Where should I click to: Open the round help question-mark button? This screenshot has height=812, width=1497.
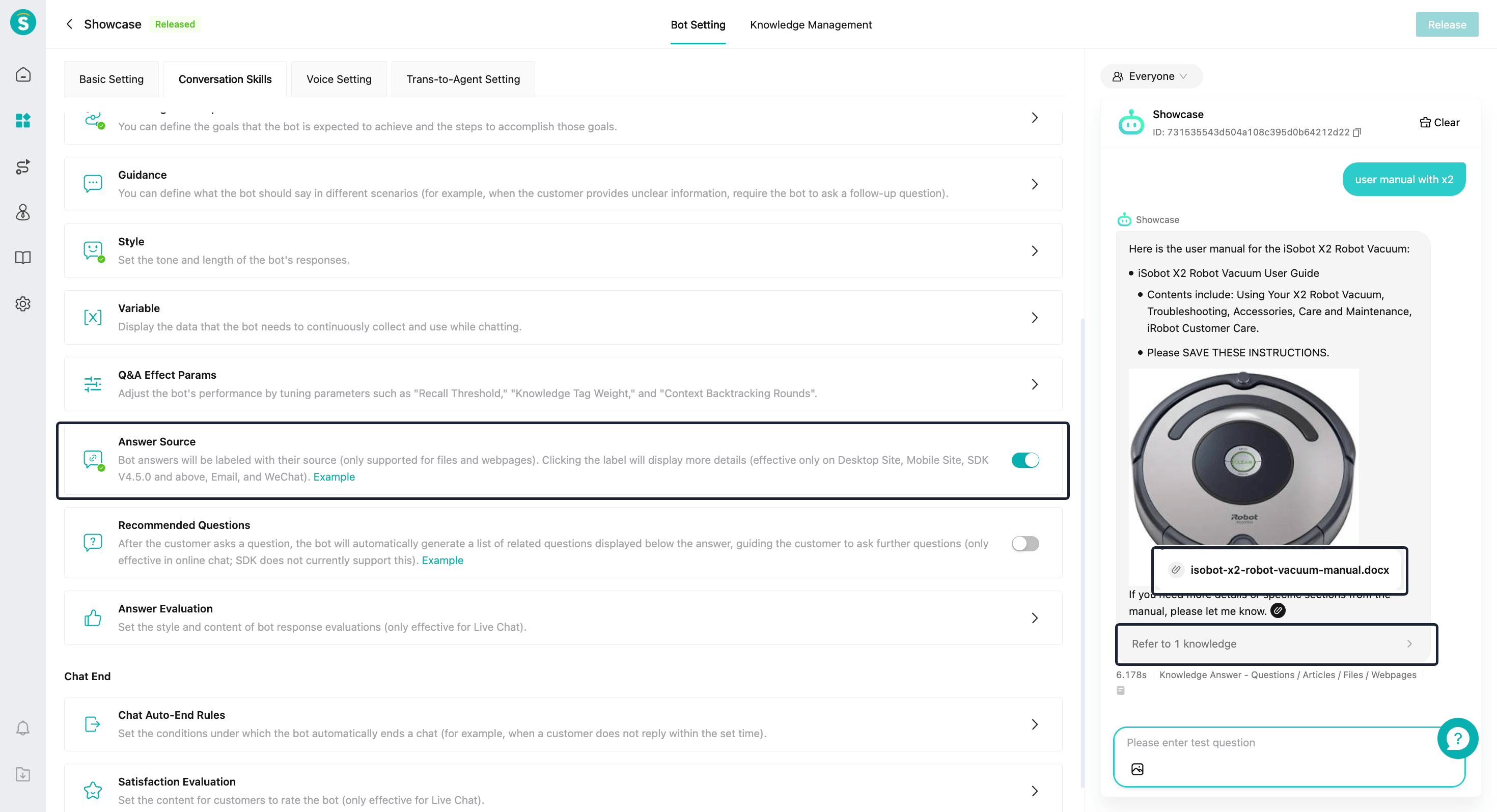(x=1457, y=738)
